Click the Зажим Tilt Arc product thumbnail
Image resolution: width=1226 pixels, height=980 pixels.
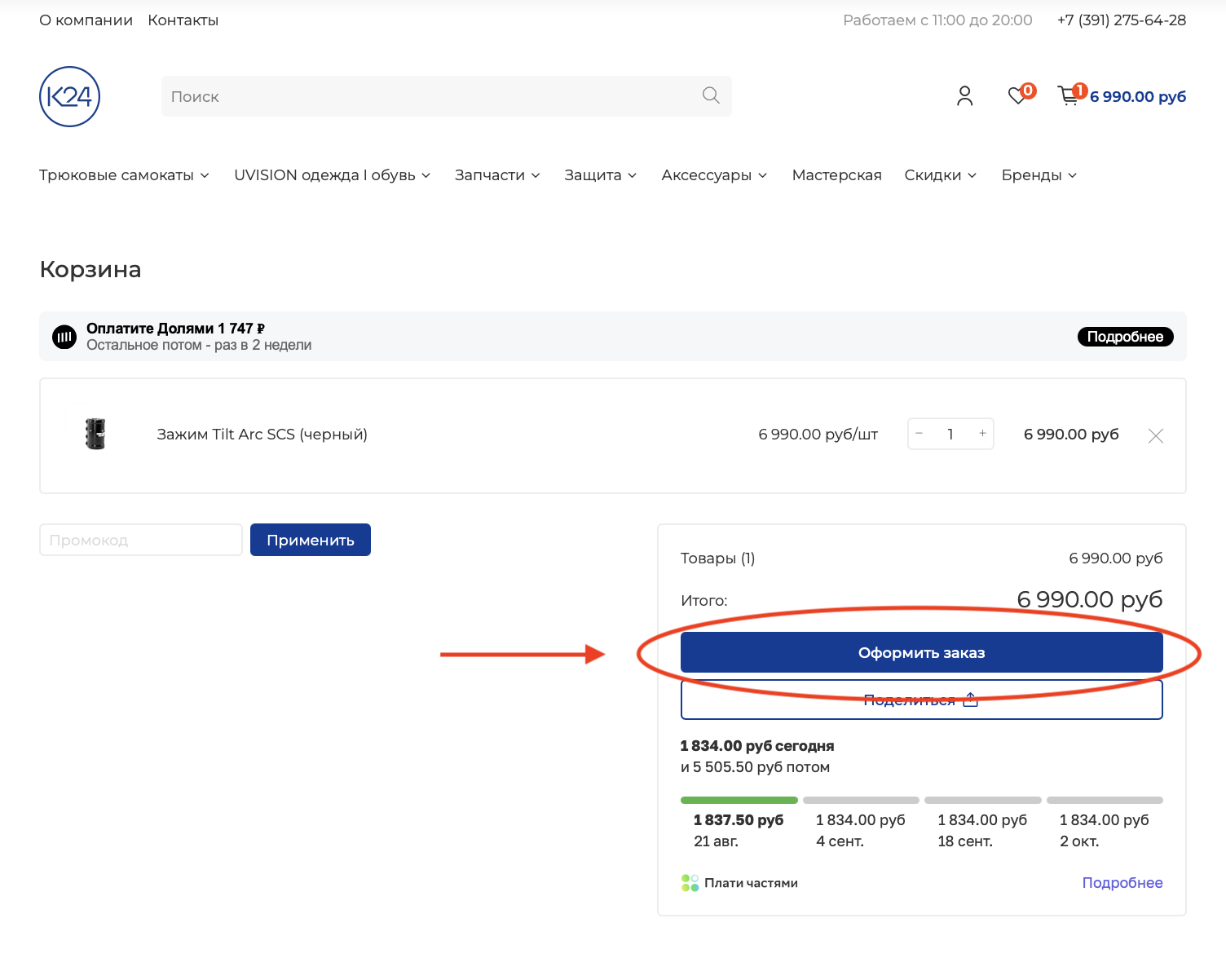pos(95,435)
